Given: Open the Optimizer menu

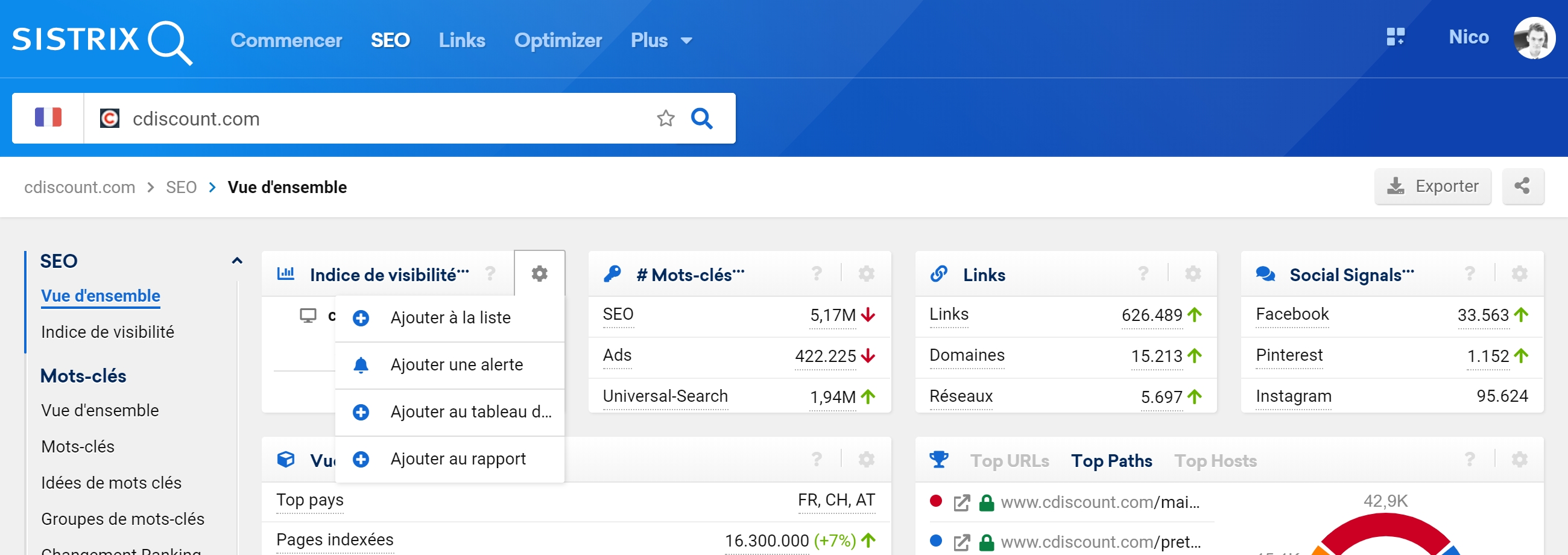Looking at the screenshot, I should pyautogui.click(x=558, y=40).
